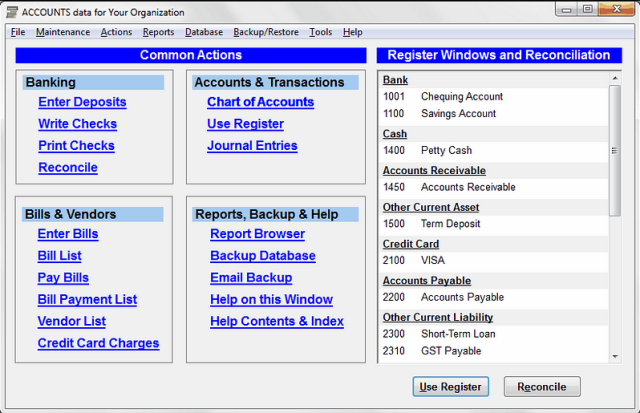
Task: Open the Pay Bills link
Action: click(63, 278)
